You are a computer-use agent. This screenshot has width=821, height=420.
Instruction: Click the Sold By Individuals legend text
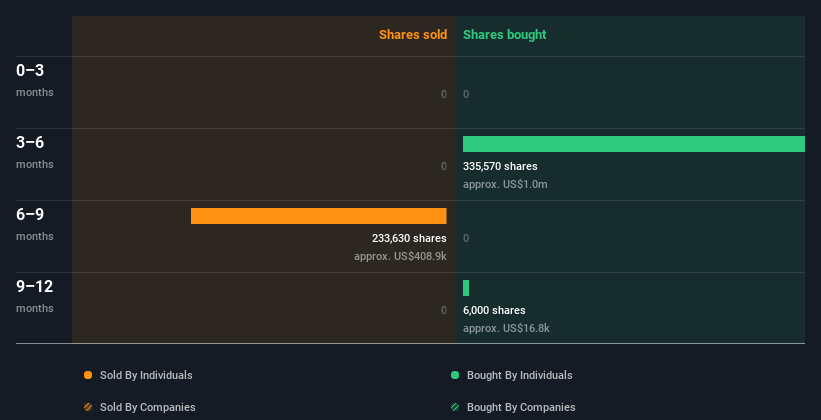[x=146, y=375]
